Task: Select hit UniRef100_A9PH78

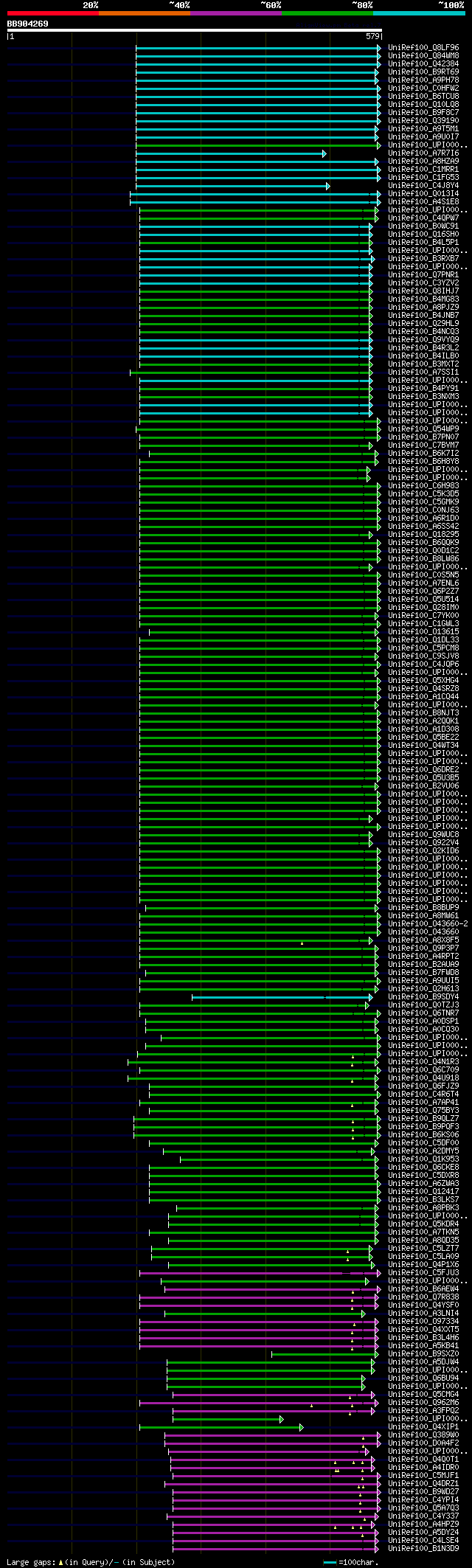Action: [423, 80]
